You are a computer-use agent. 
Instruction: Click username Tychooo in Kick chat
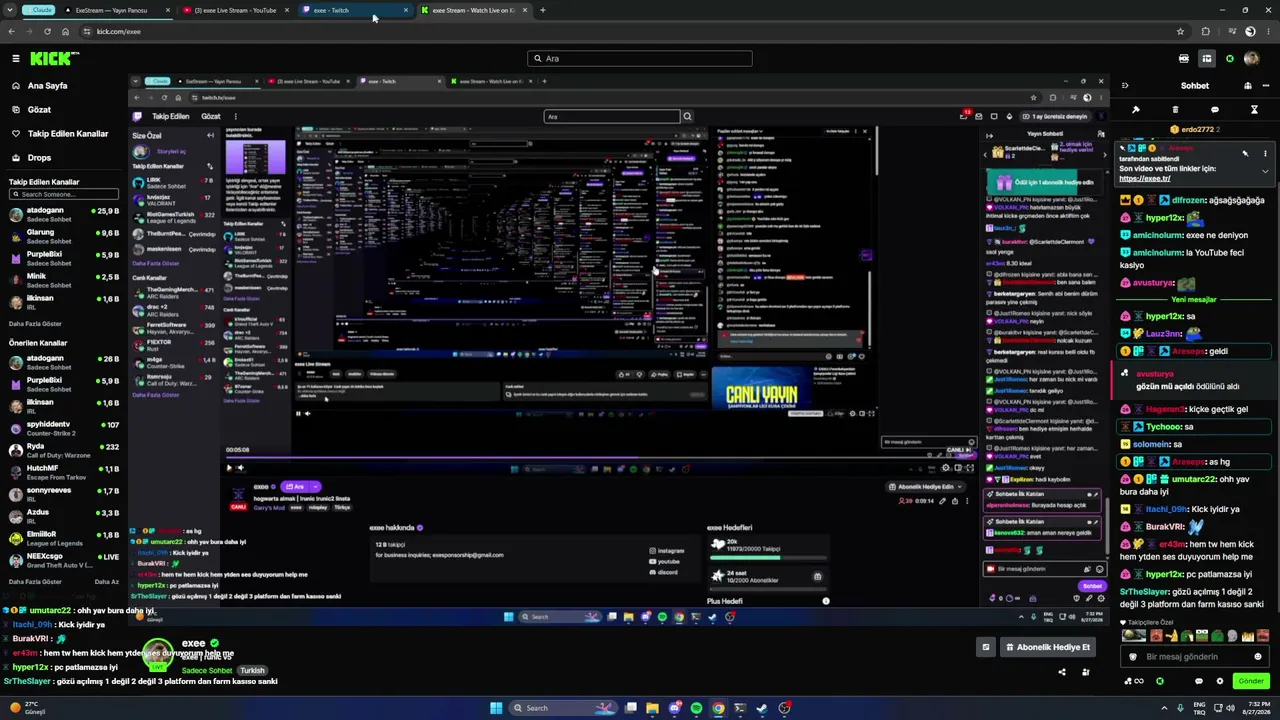[1164, 427]
